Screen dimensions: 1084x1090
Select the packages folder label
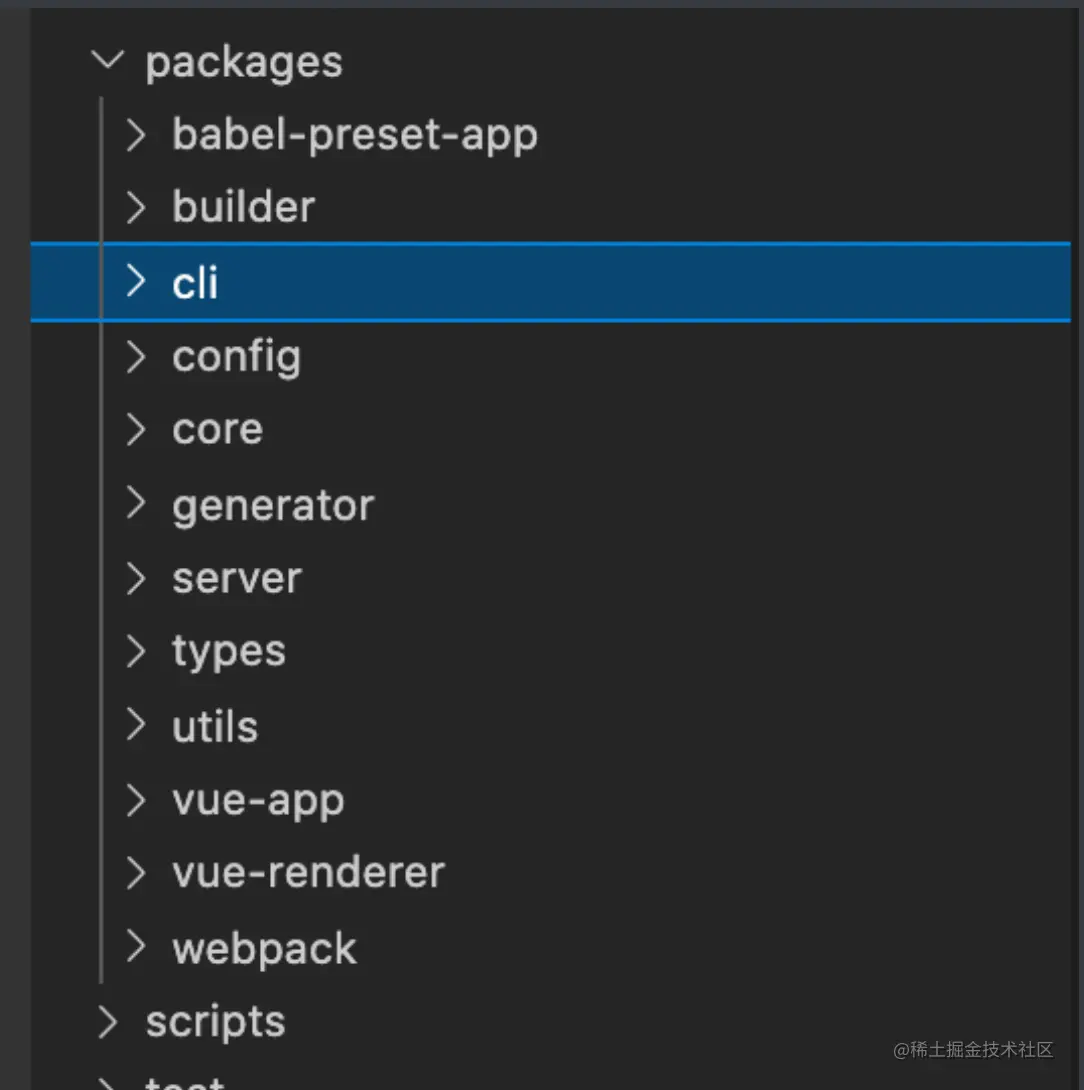244,63
